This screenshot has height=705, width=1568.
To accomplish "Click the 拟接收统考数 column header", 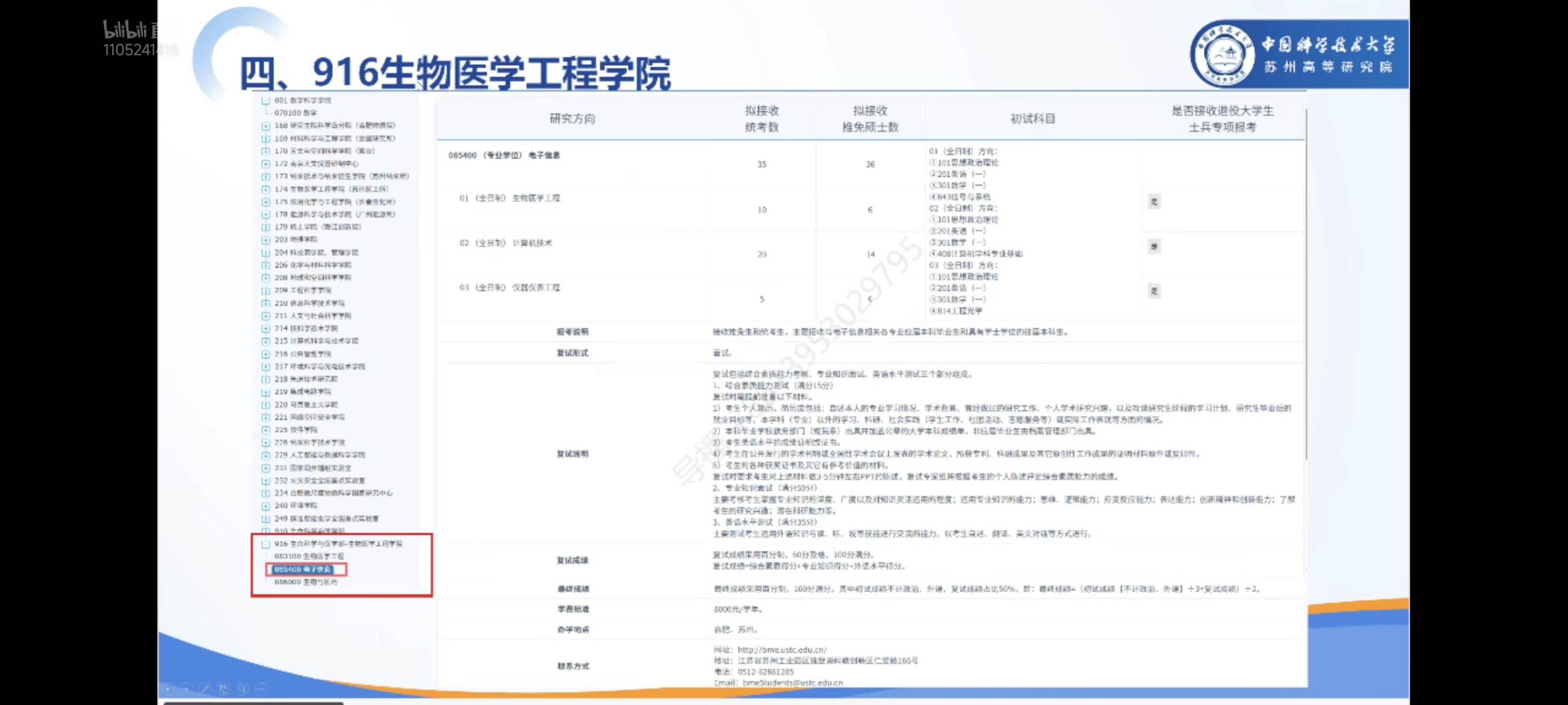I will [762, 119].
